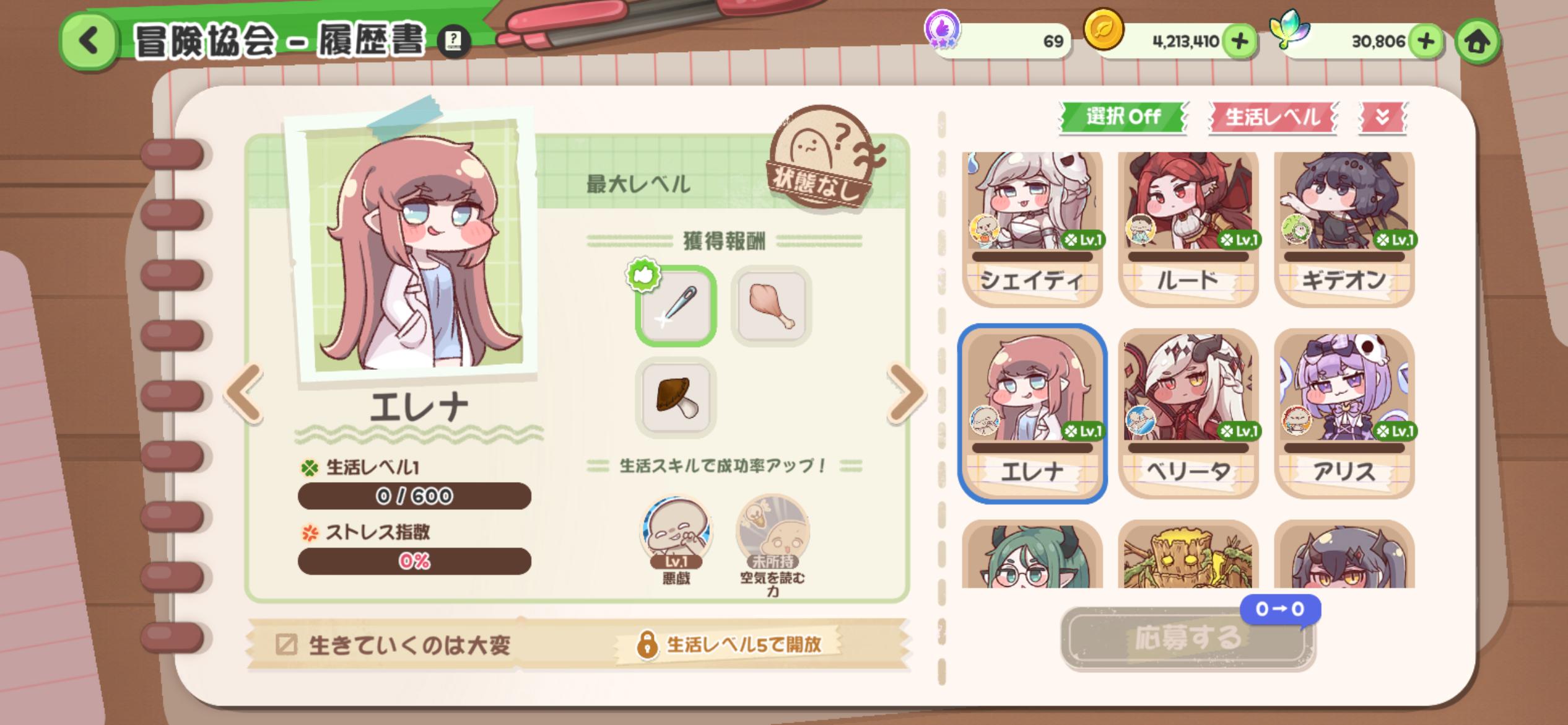Viewport: 1568px width, 725px height.
Task: Open the help question mark icon
Action: click(x=453, y=42)
